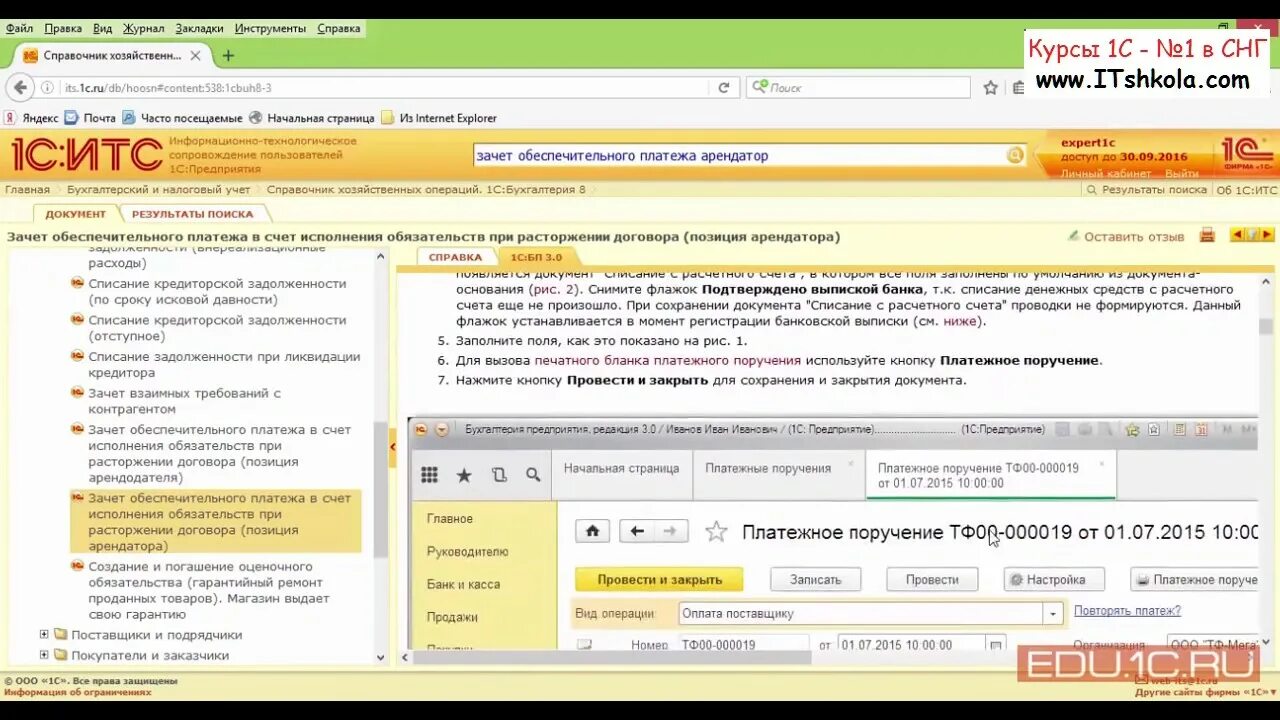Select the 1С:БП 3.0 tab
The height and width of the screenshot is (720, 1280).
tap(536, 257)
